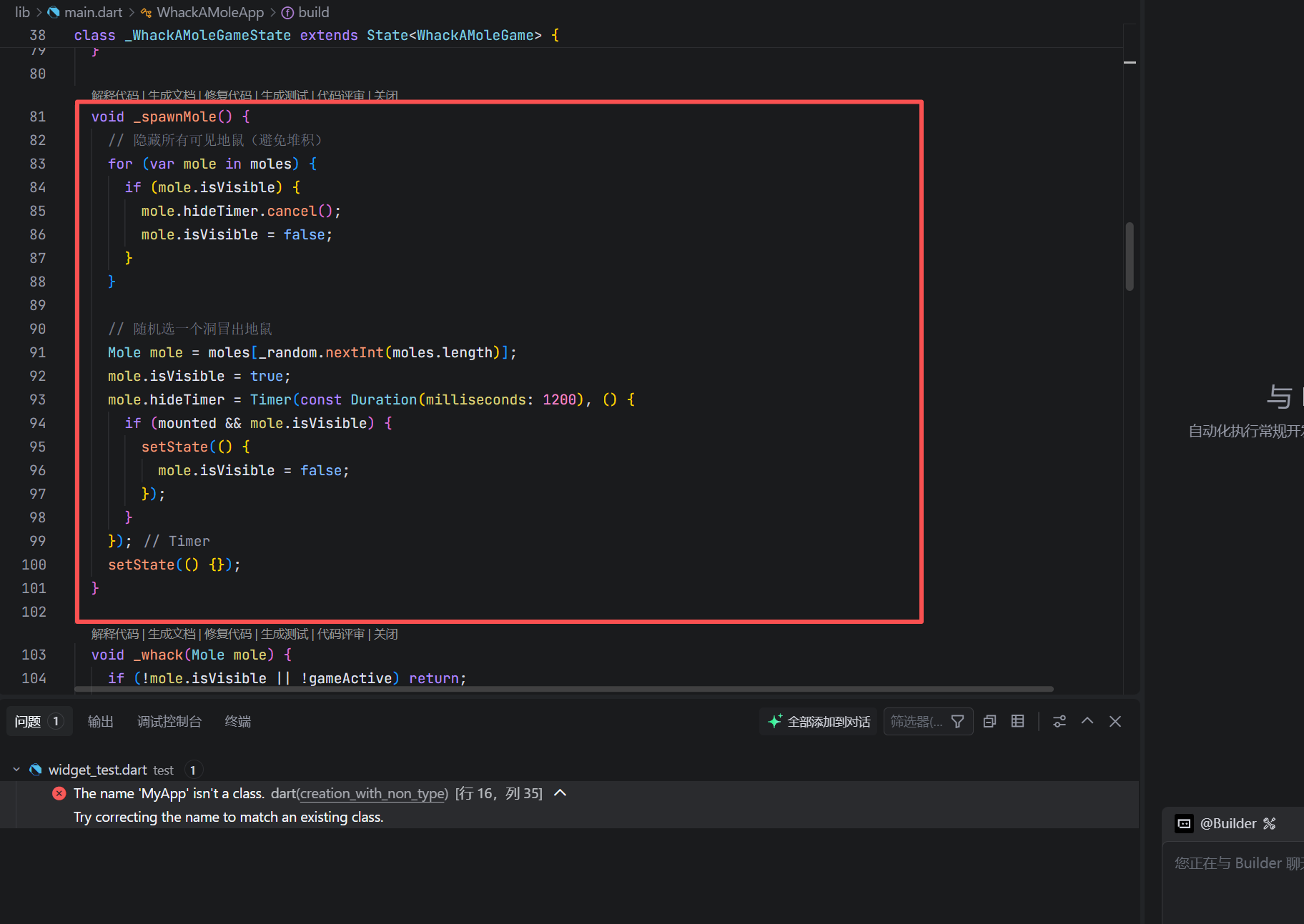The width and height of the screenshot is (1304, 924).
Task: Open the WhackAMoleApp breadcrumb dropdown
Action: (210, 12)
